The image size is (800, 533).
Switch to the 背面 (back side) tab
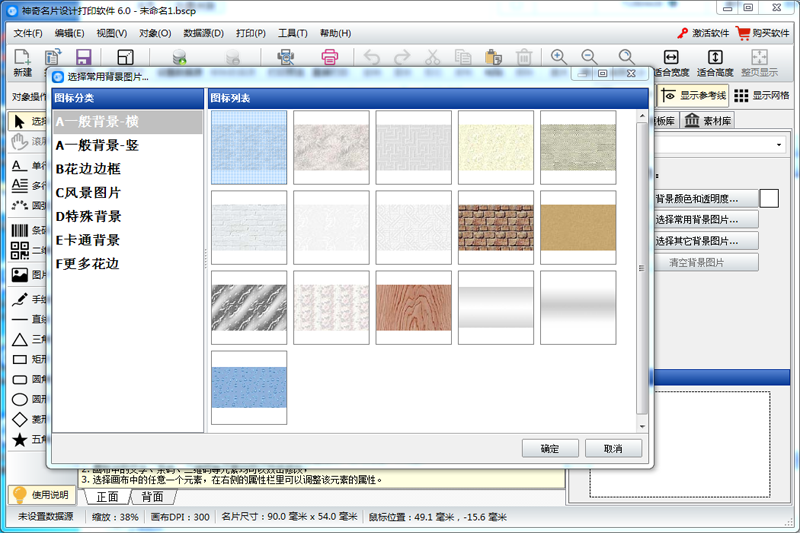pos(152,497)
